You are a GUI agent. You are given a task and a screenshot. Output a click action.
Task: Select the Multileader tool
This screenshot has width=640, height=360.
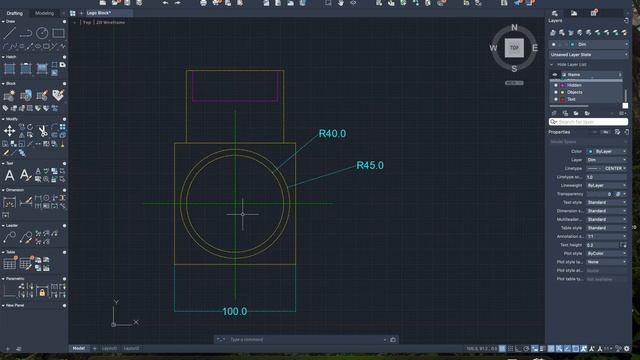tap(9, 237)
